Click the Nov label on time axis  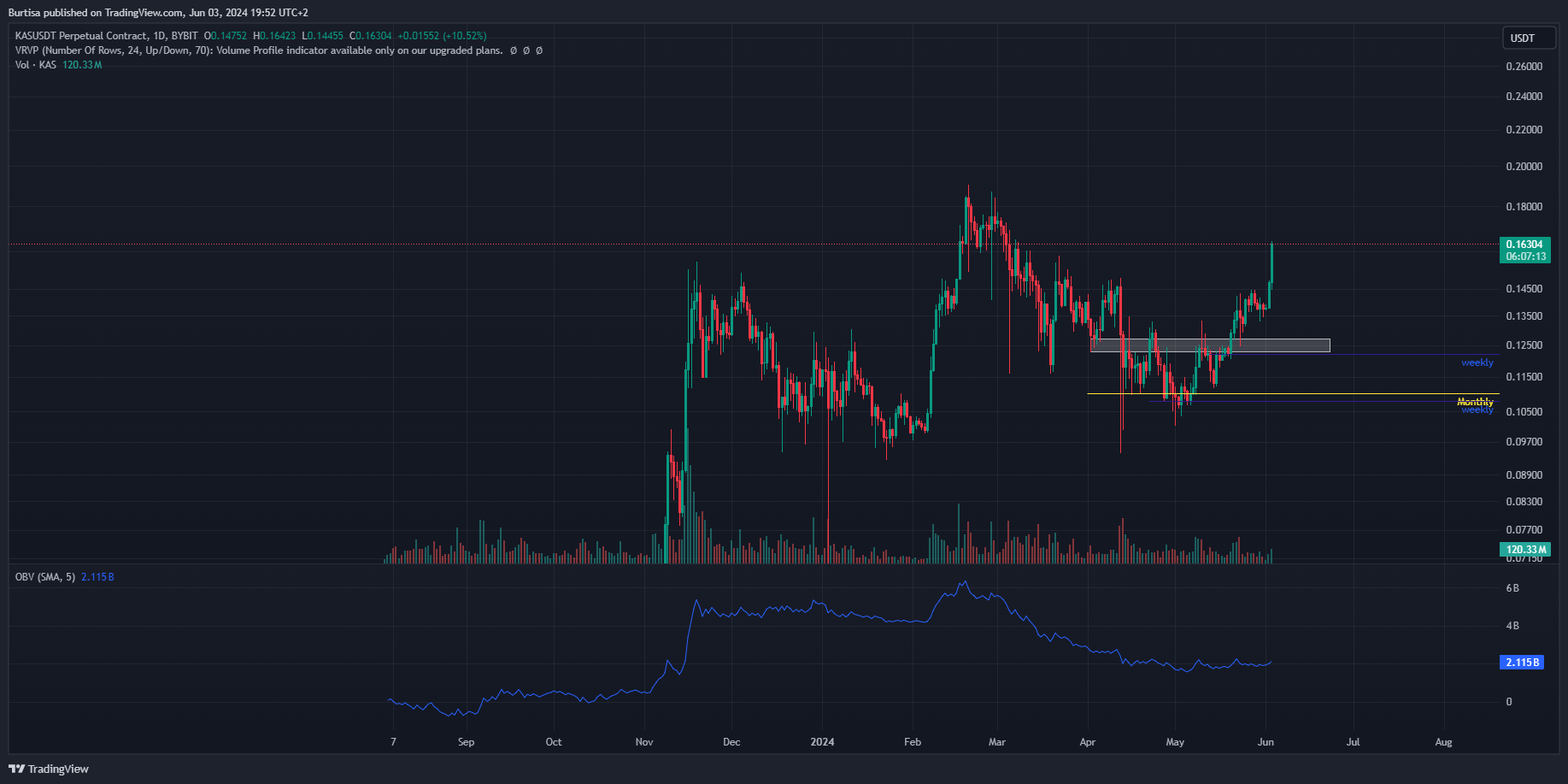pos(644,742)
